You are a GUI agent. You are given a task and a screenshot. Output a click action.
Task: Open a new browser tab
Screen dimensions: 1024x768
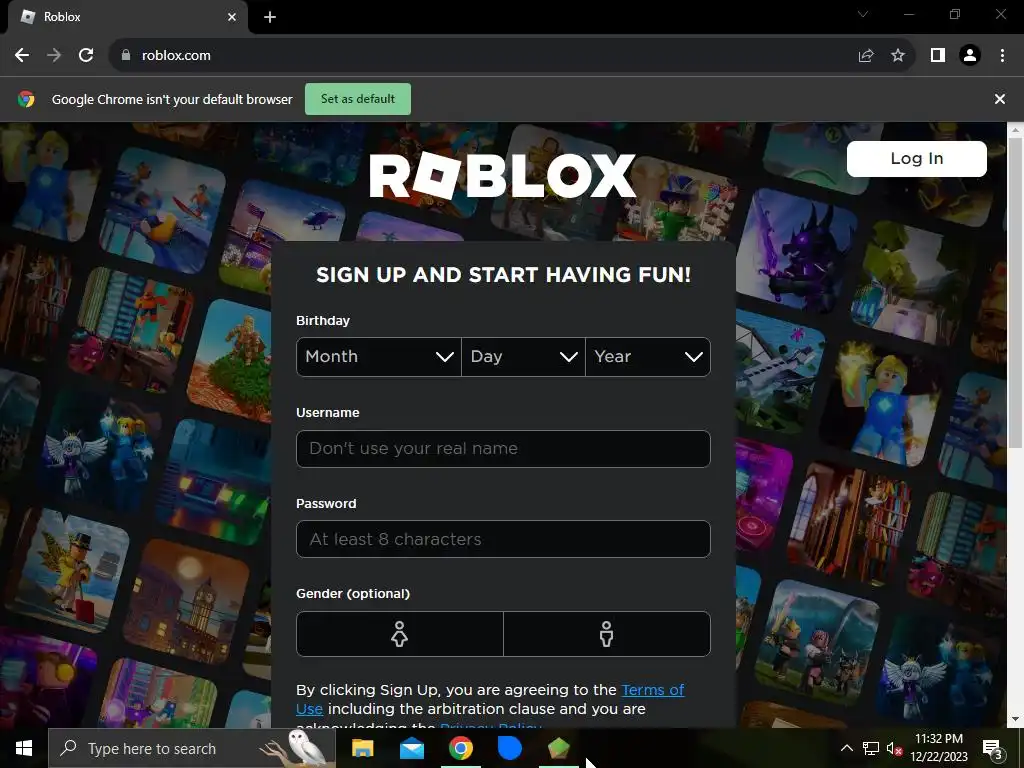coord(270,17)
